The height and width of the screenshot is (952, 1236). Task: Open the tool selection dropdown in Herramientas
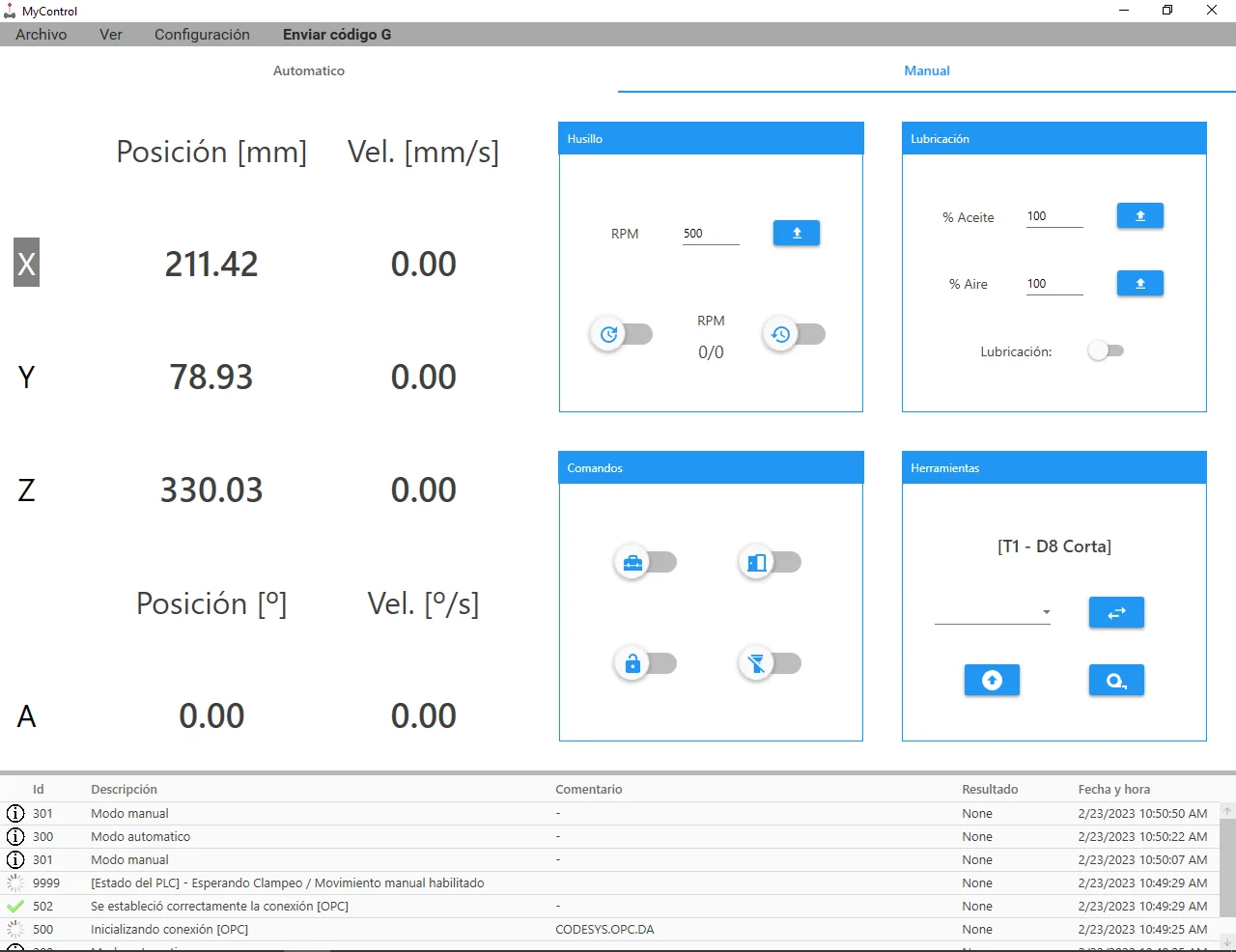point(993,612)
